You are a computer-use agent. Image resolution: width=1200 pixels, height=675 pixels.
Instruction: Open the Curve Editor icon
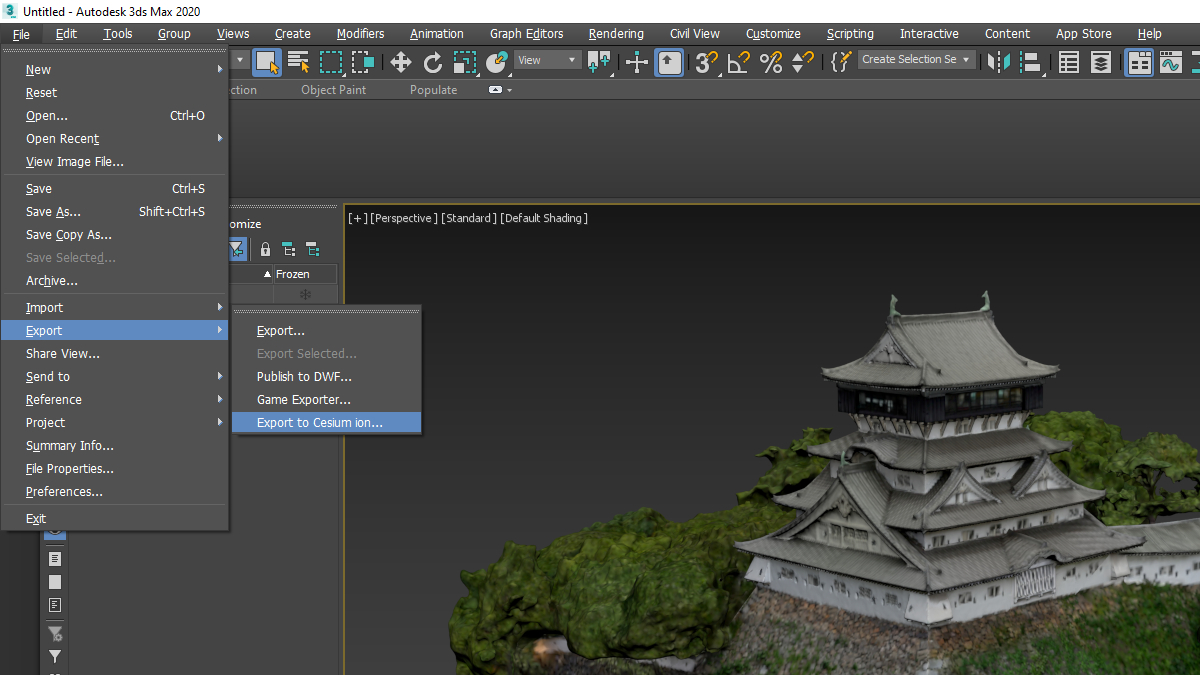1170,63
